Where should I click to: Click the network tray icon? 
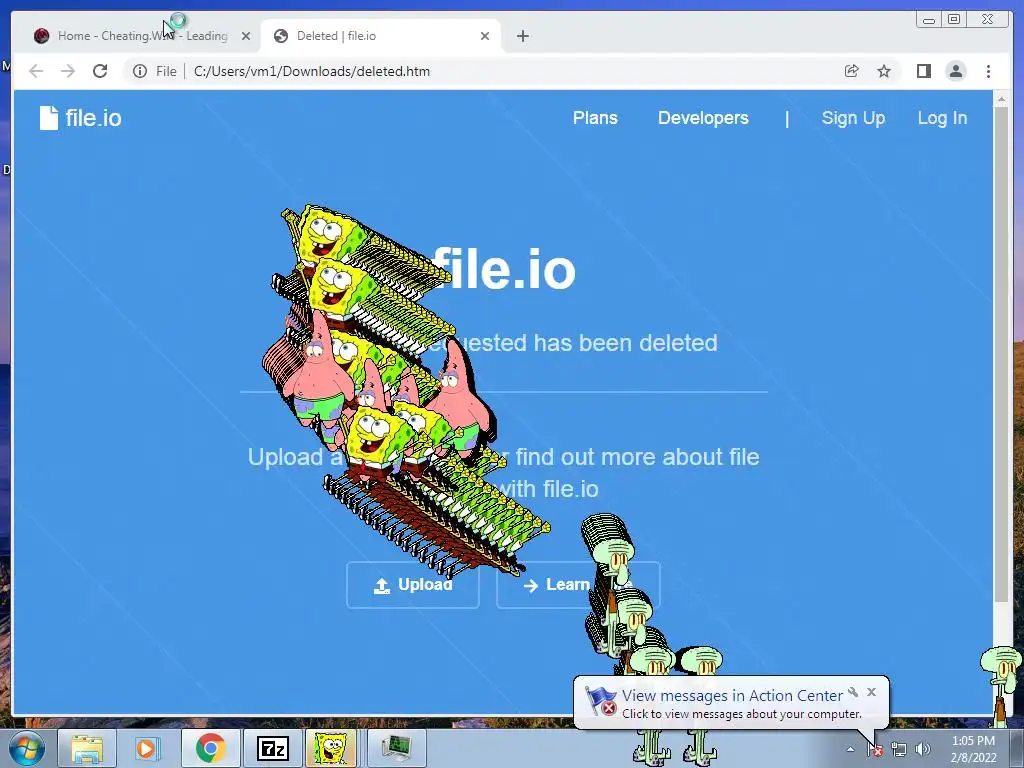pos(899,750)
